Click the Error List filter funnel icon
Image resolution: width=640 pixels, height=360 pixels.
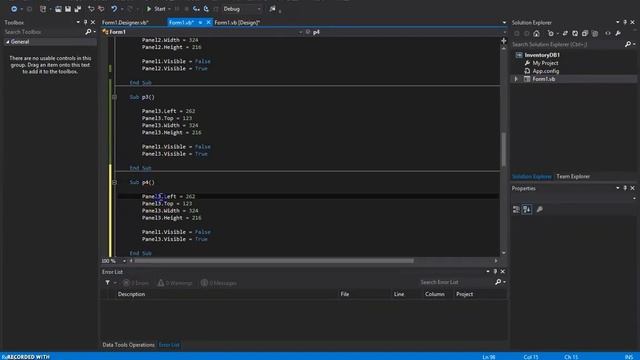tap(108, 282)
